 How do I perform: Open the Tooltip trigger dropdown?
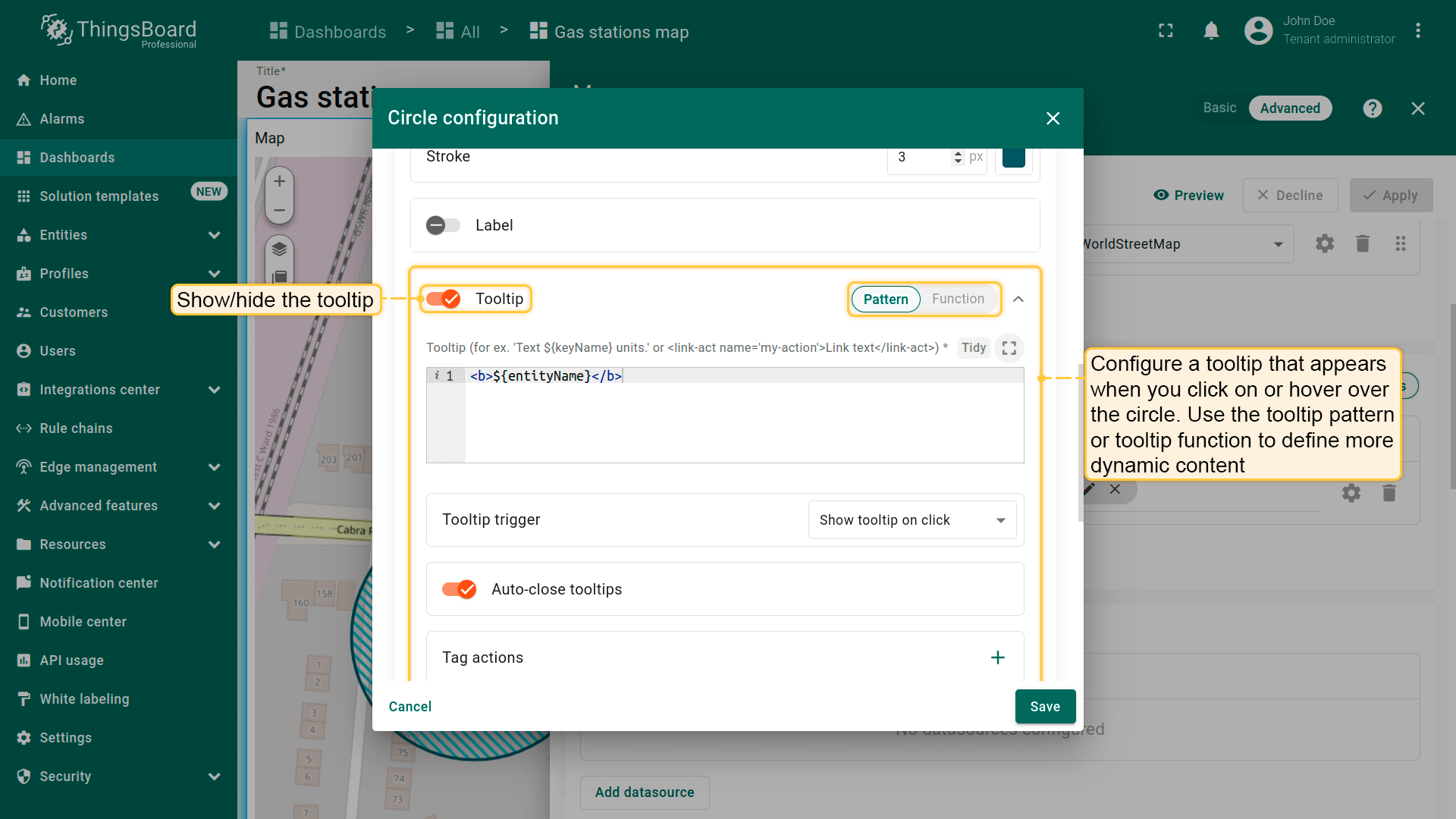click(x=912, y=520)
